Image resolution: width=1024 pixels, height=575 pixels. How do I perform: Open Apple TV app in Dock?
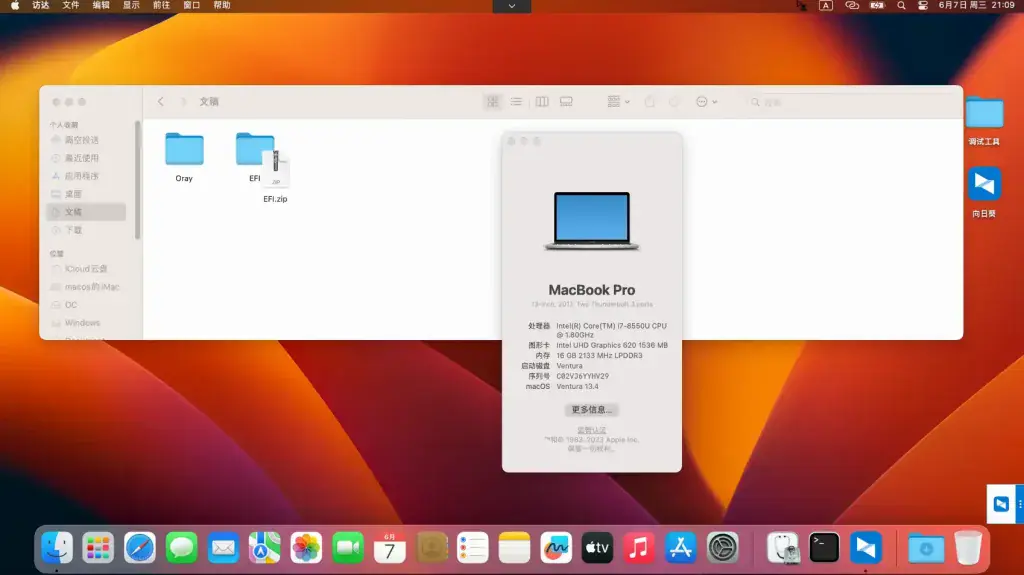tap(598, 548)
